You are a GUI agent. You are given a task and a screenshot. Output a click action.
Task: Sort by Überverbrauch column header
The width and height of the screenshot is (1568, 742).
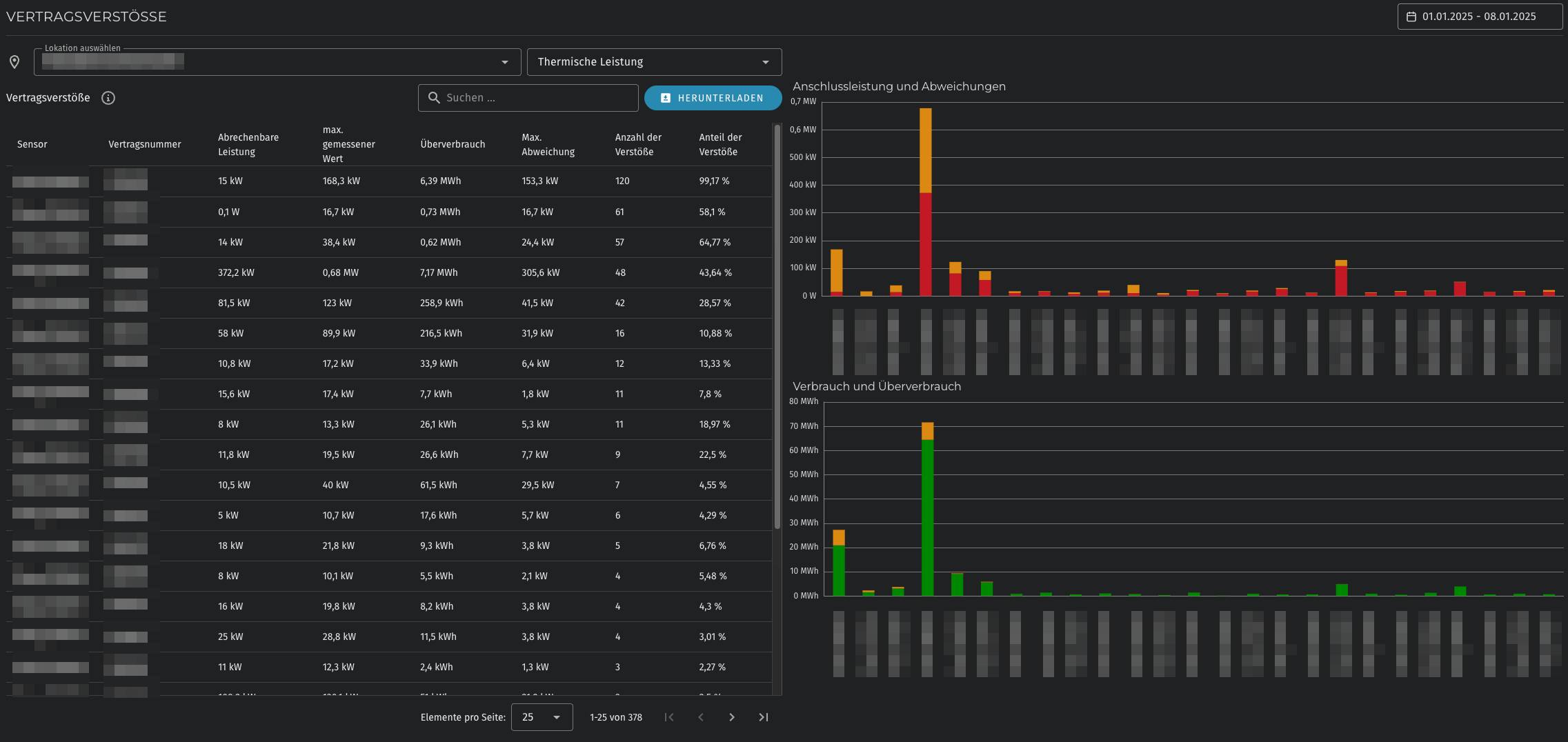pyautogui.click(x=453, y=144)
